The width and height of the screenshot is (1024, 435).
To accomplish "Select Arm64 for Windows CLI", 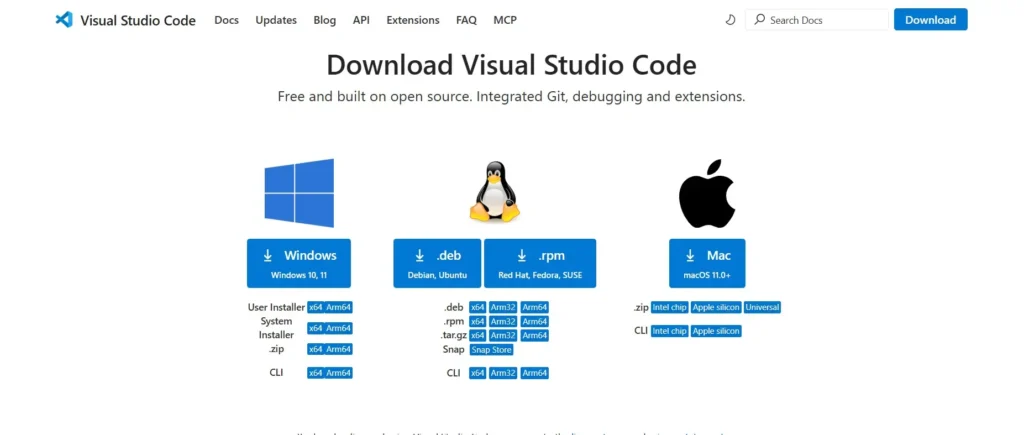I will coord(339,373).
